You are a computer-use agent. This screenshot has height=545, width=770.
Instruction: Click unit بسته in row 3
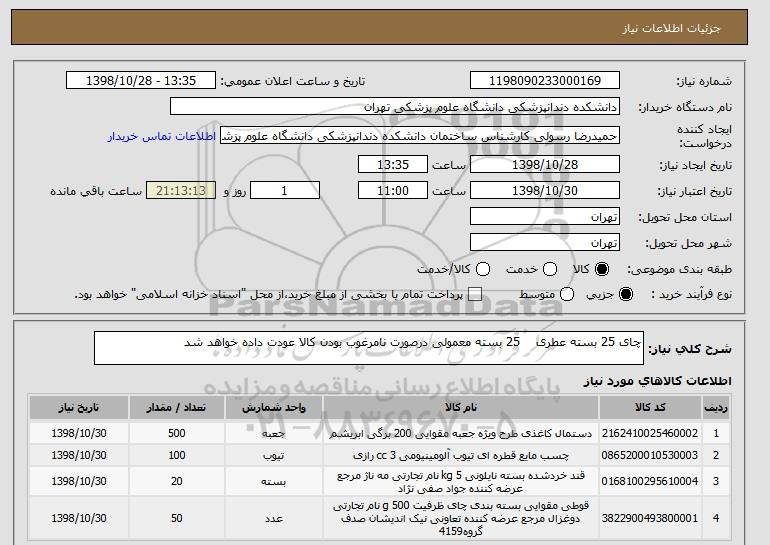(274, 482)
